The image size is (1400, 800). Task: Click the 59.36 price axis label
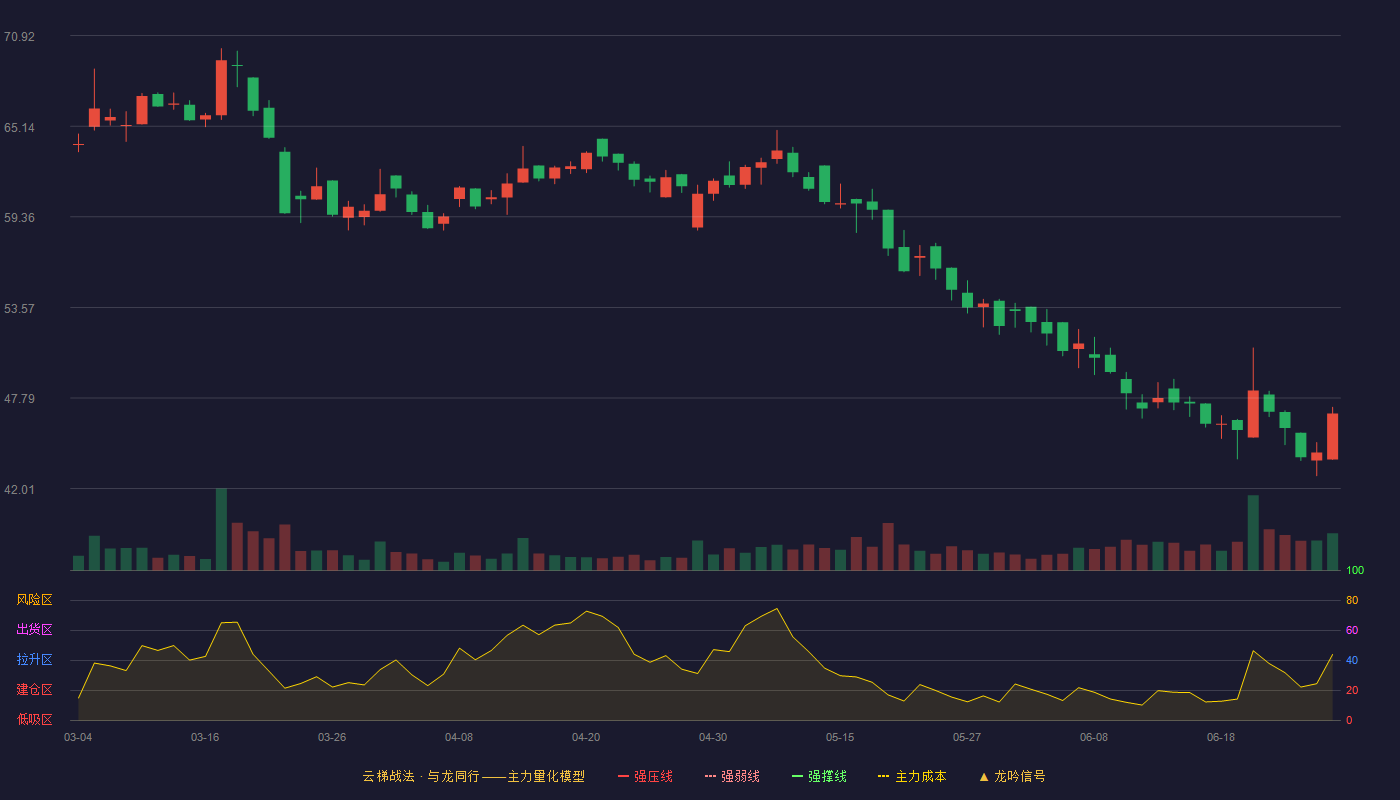click(19, 218)
